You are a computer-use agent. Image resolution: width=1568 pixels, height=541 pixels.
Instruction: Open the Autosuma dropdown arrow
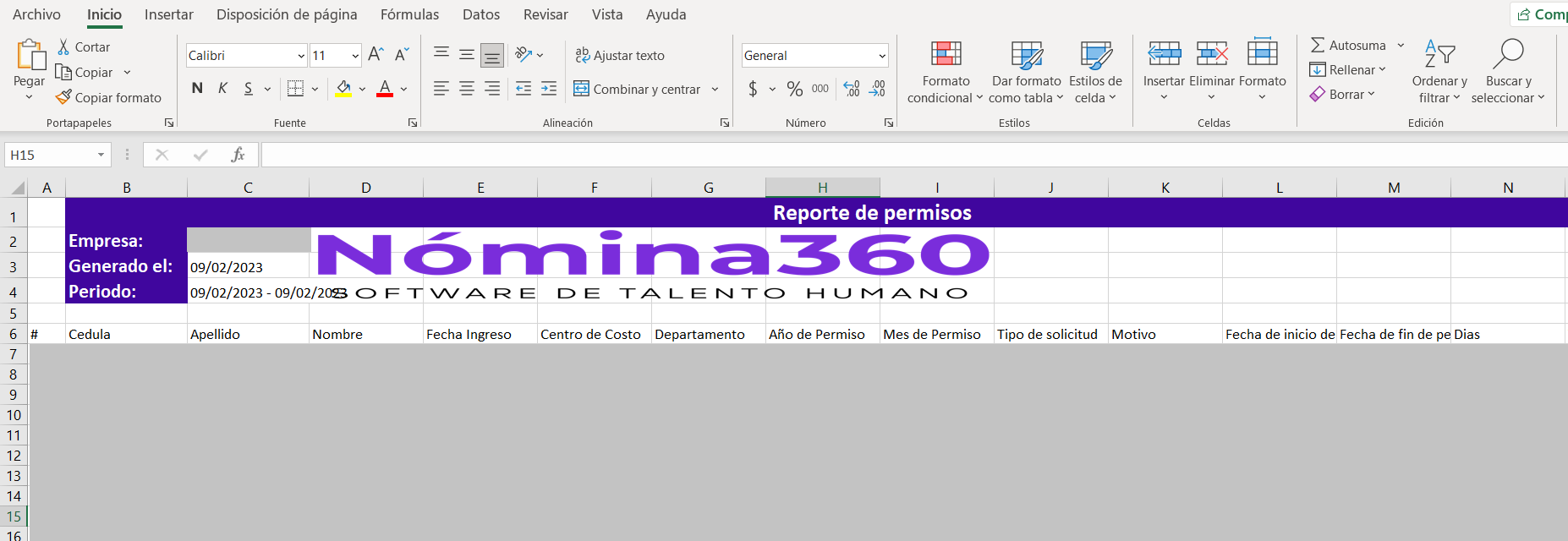point(1401,46)
